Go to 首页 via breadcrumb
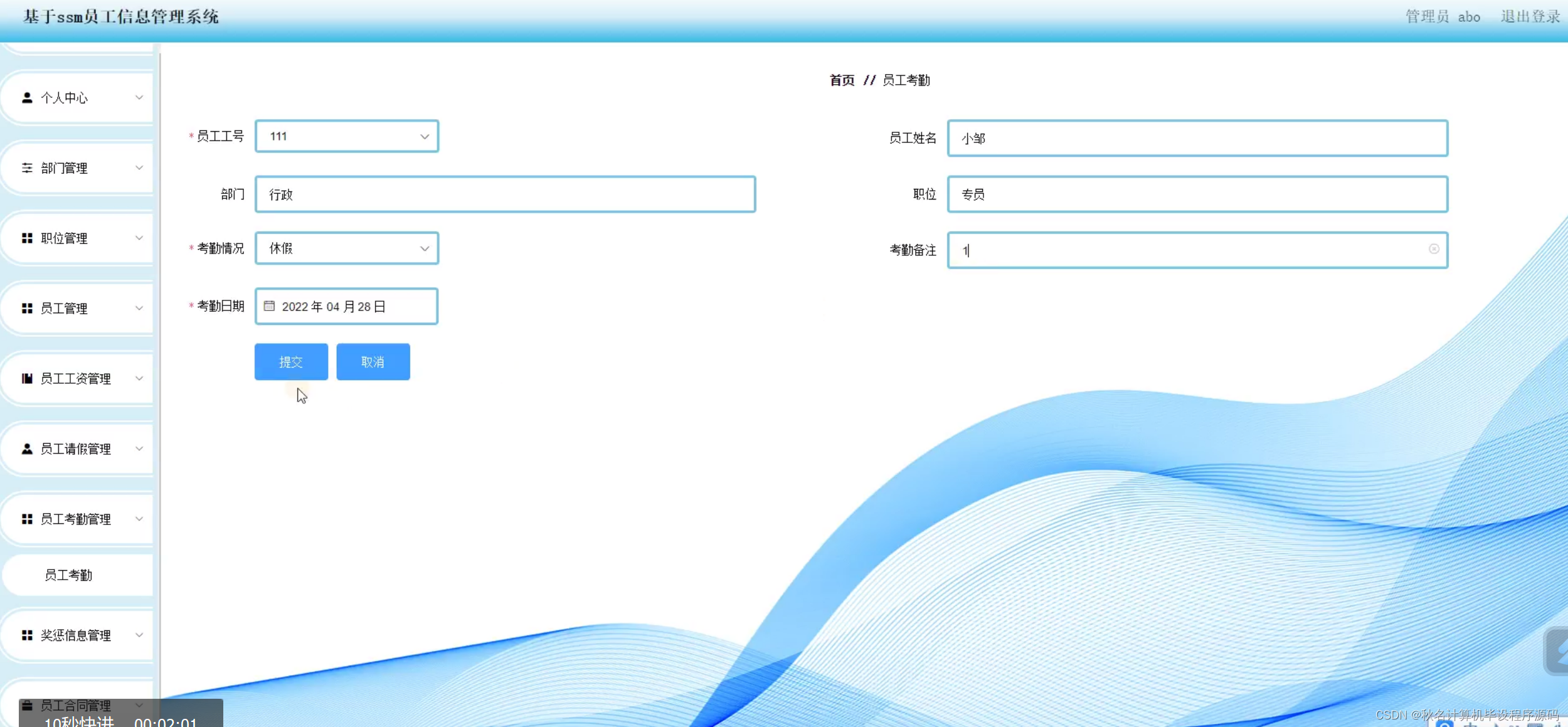This screenshot has width=1568, height=727. tap(842, 80)
